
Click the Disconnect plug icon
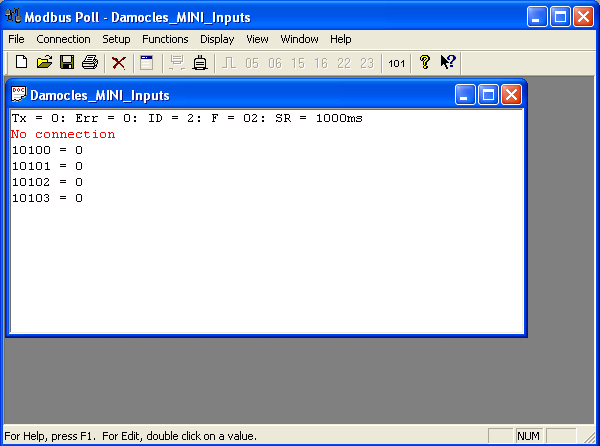(200, 63)
